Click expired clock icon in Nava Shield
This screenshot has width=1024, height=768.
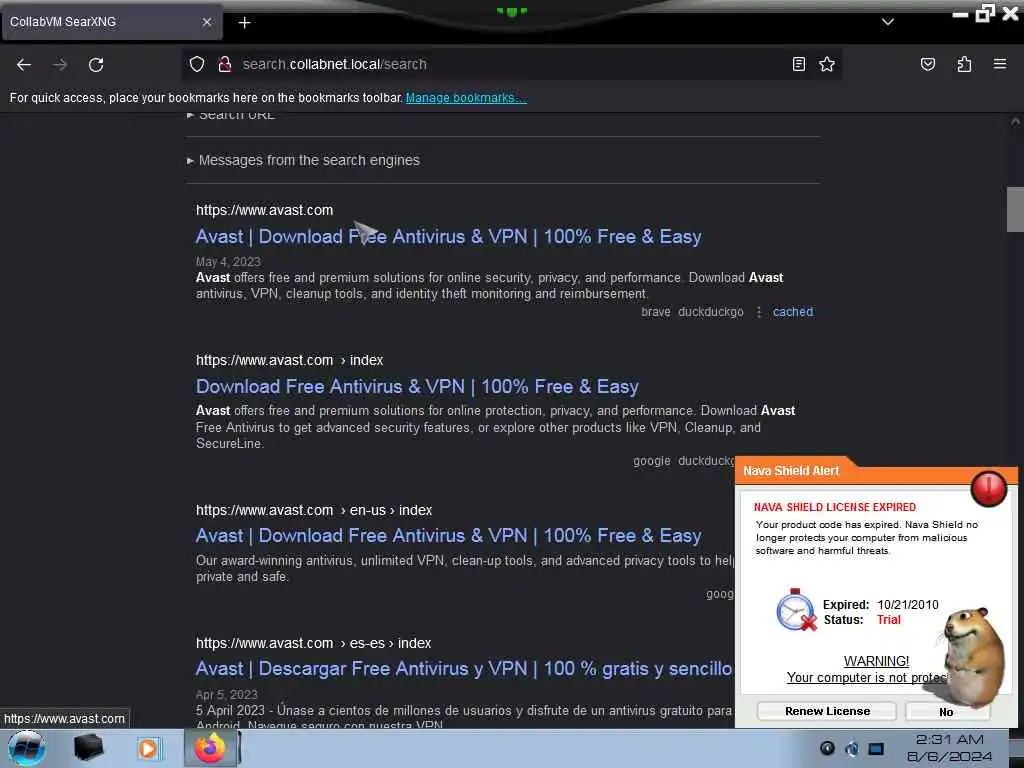point(796,610)
